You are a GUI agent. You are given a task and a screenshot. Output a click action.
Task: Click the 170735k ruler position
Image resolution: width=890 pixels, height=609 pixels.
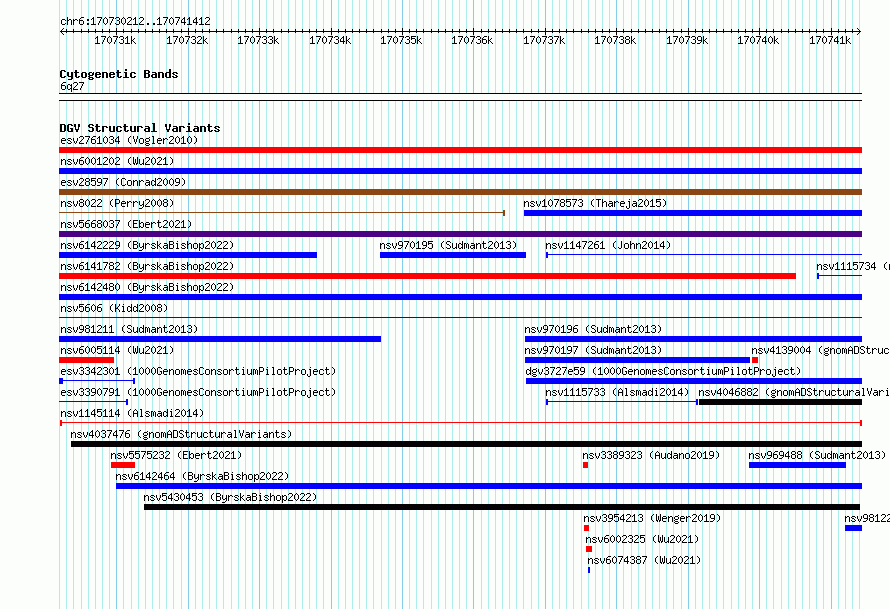401,40
